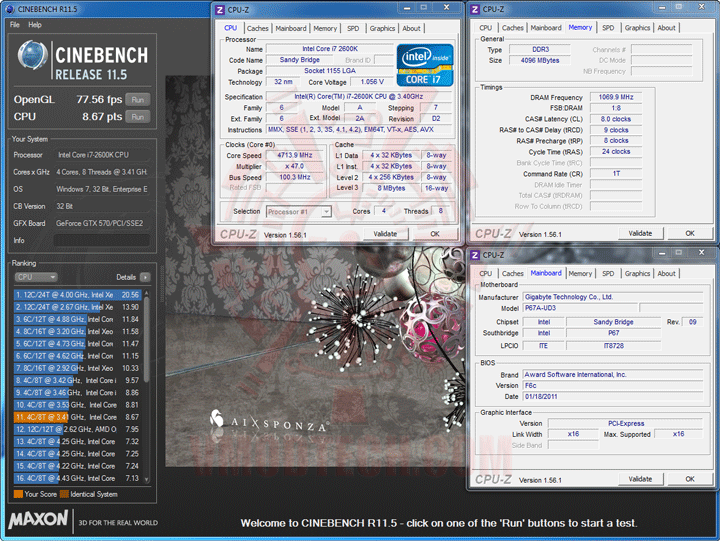The image size is (720, 541).
Task: Select the CPU tab in the Memory window
Action: coord(485,28)
